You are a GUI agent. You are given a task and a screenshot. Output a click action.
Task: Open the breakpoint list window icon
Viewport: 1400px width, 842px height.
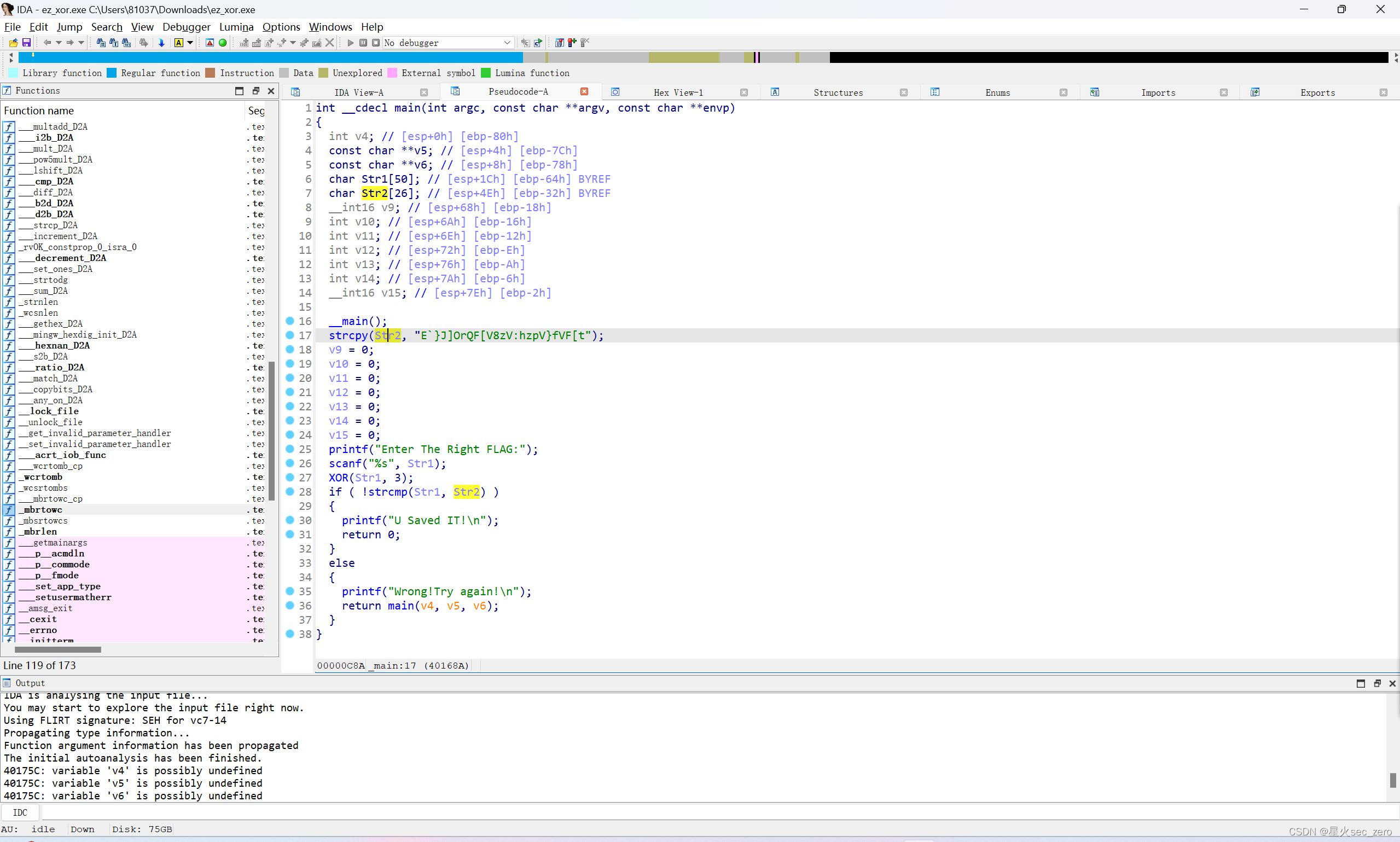559,43
